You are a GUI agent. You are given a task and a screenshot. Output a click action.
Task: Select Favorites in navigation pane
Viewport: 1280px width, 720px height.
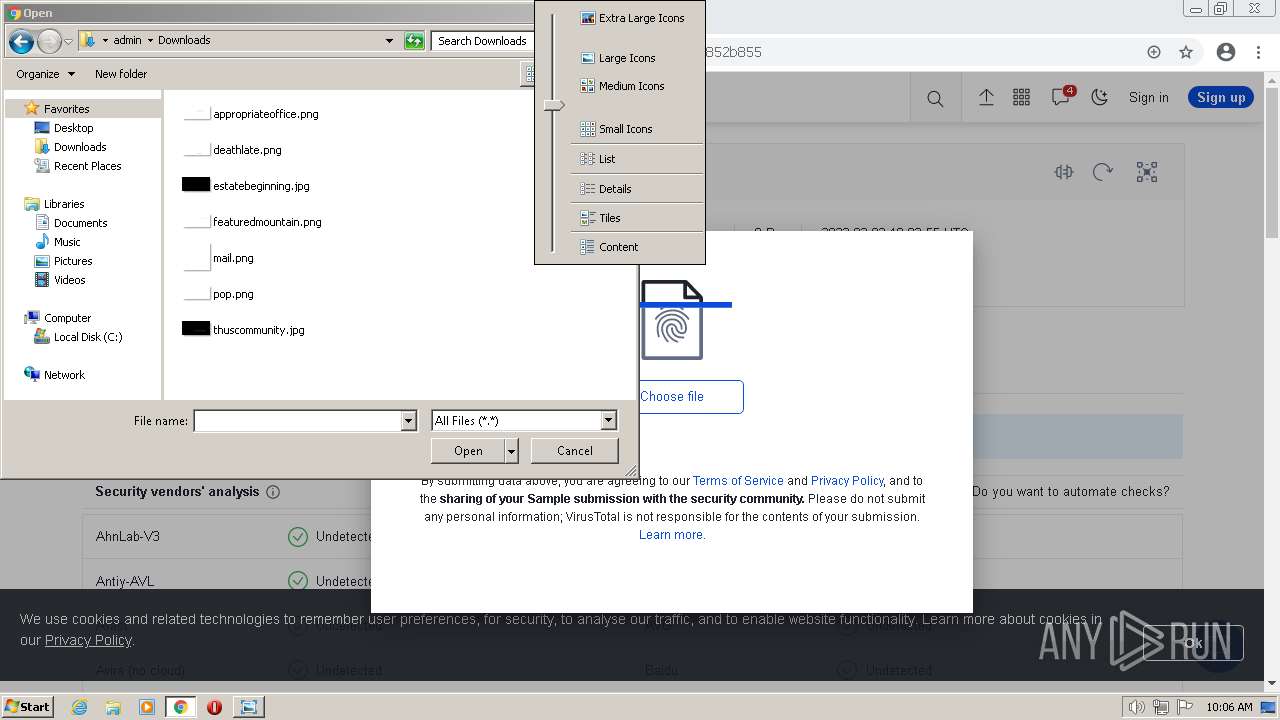click(66, 109)
